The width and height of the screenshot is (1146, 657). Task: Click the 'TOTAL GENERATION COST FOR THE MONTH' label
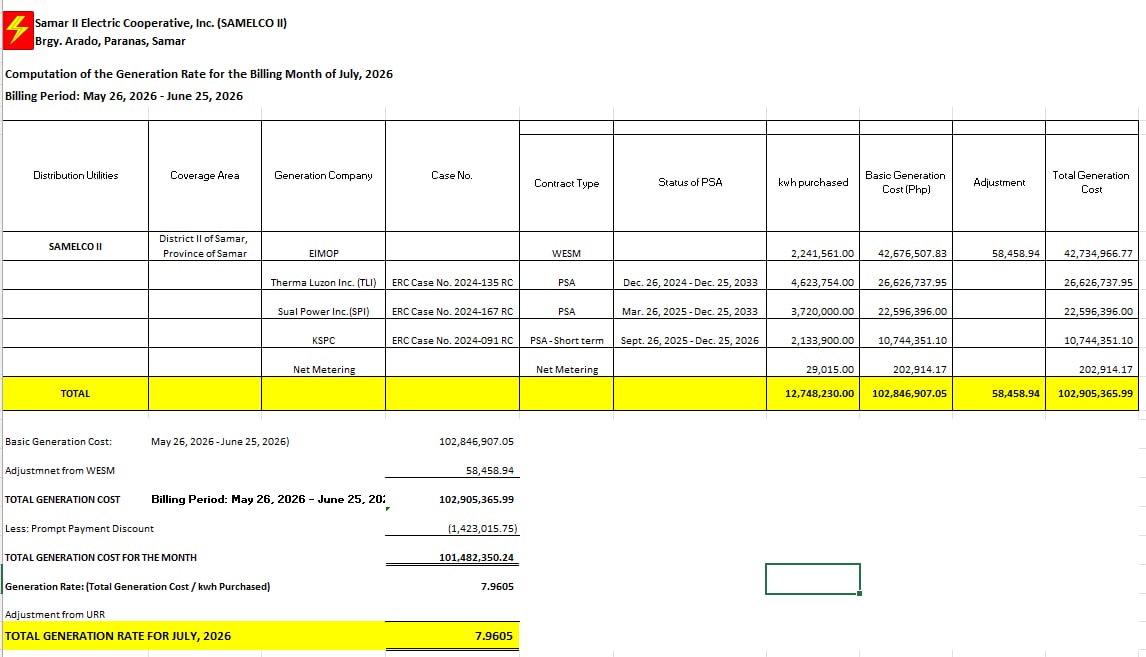101,558
